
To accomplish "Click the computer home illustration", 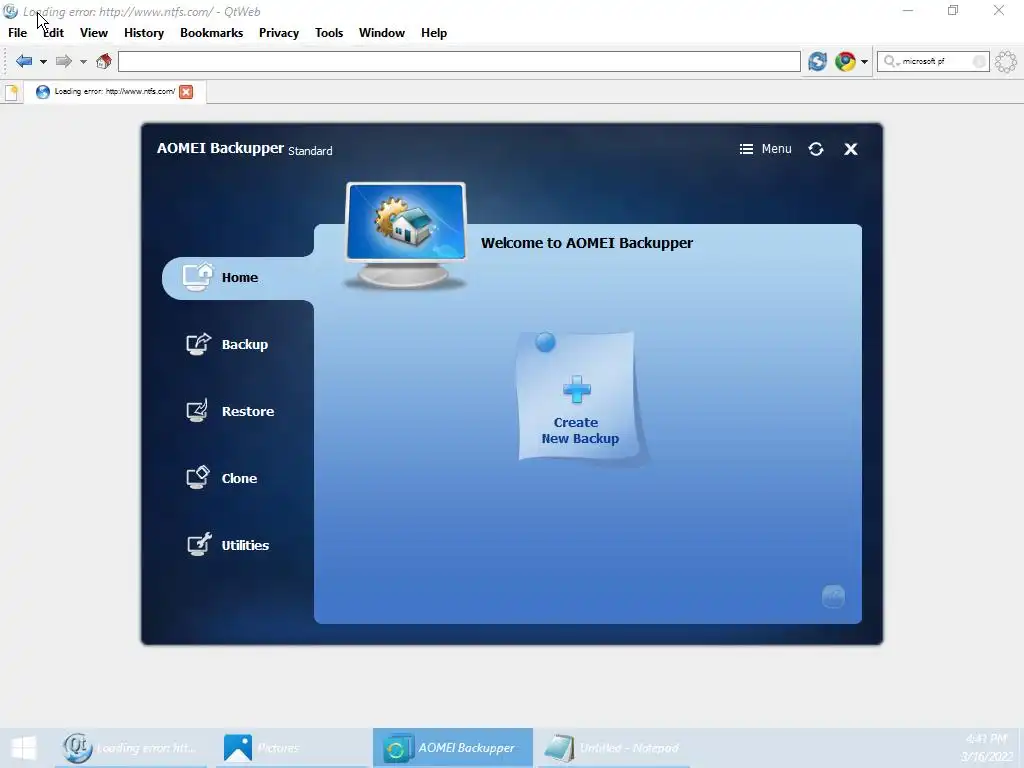I will 406,235.
